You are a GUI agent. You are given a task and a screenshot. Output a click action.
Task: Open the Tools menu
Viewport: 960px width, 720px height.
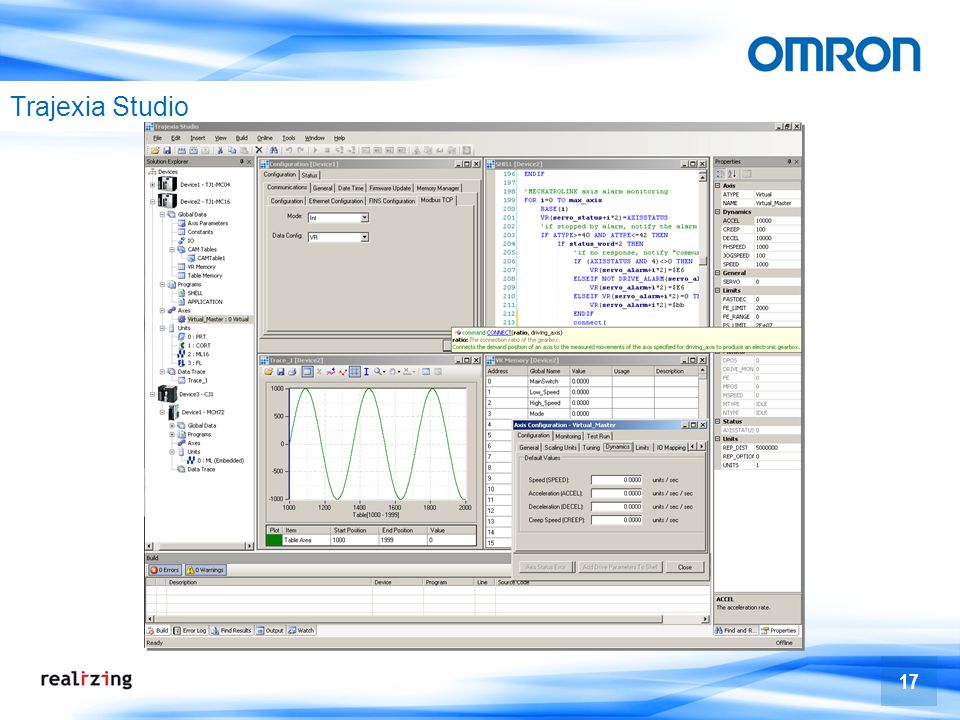(289, 138)
